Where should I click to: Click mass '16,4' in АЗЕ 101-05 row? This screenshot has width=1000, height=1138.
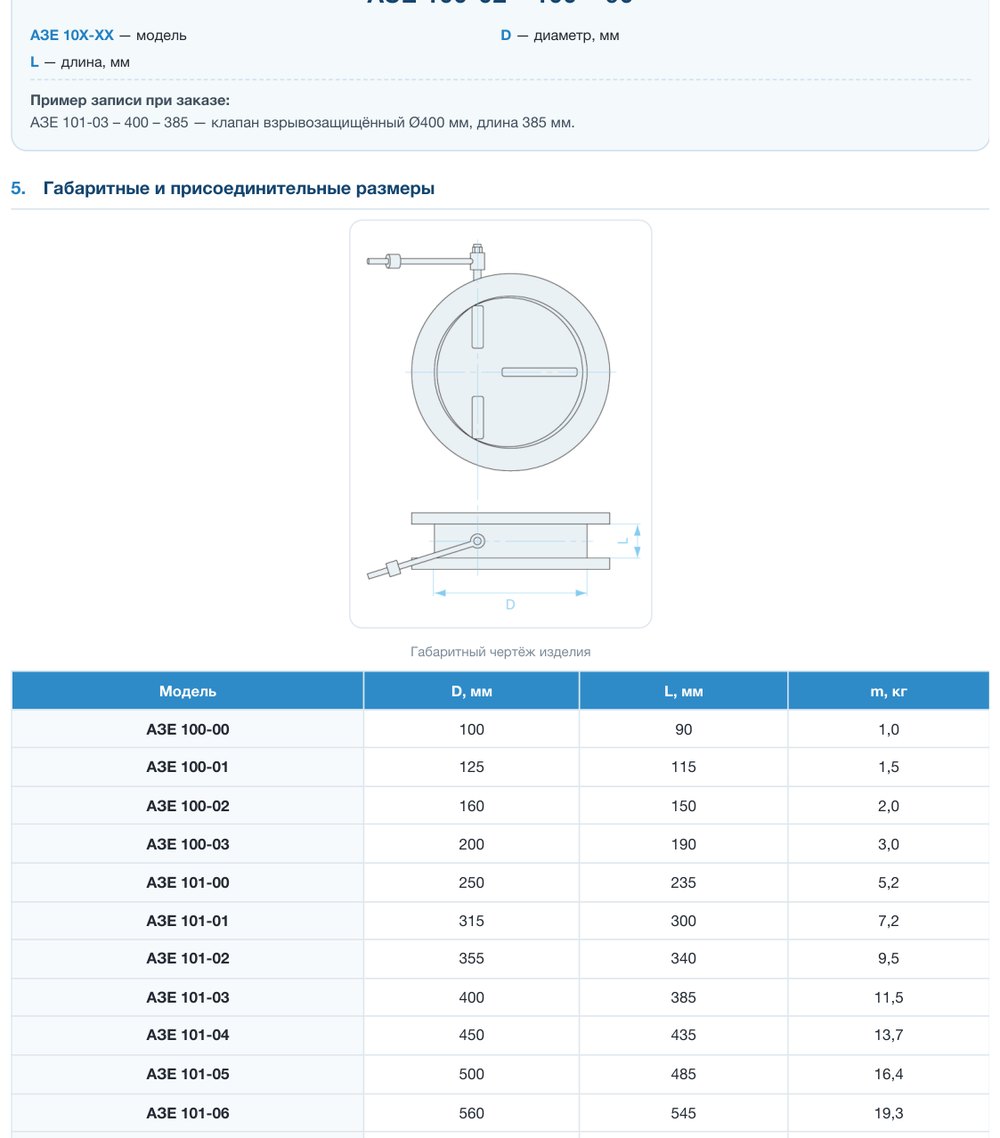click(889, 1074)
